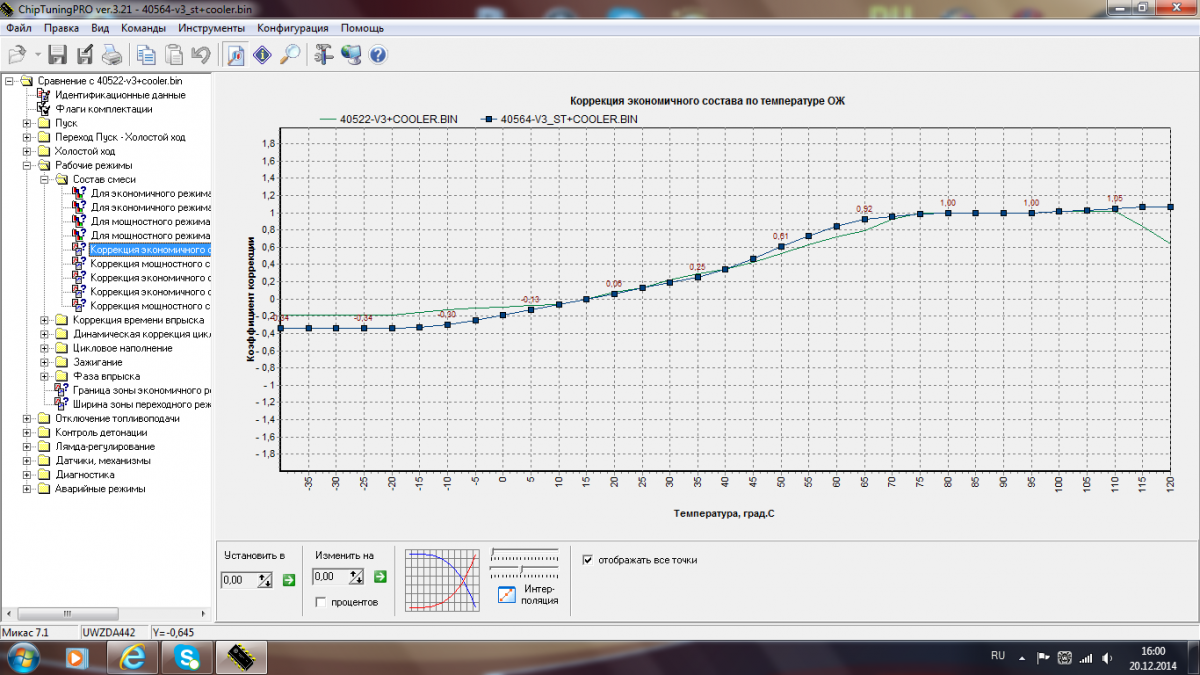The width and height of the screenshot is (1200, 675).
Task: Click green arrow next to Изменить на
Action: point(380,576)
